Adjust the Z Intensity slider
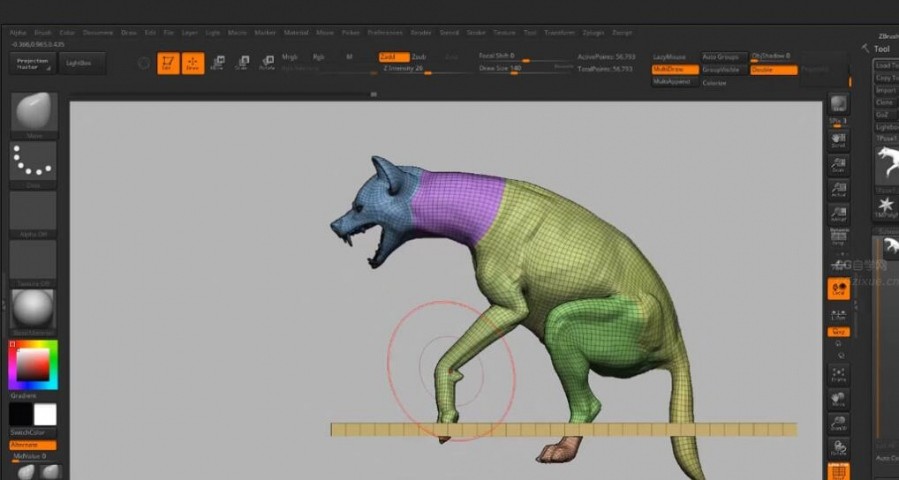 click(x=427, y=69)
